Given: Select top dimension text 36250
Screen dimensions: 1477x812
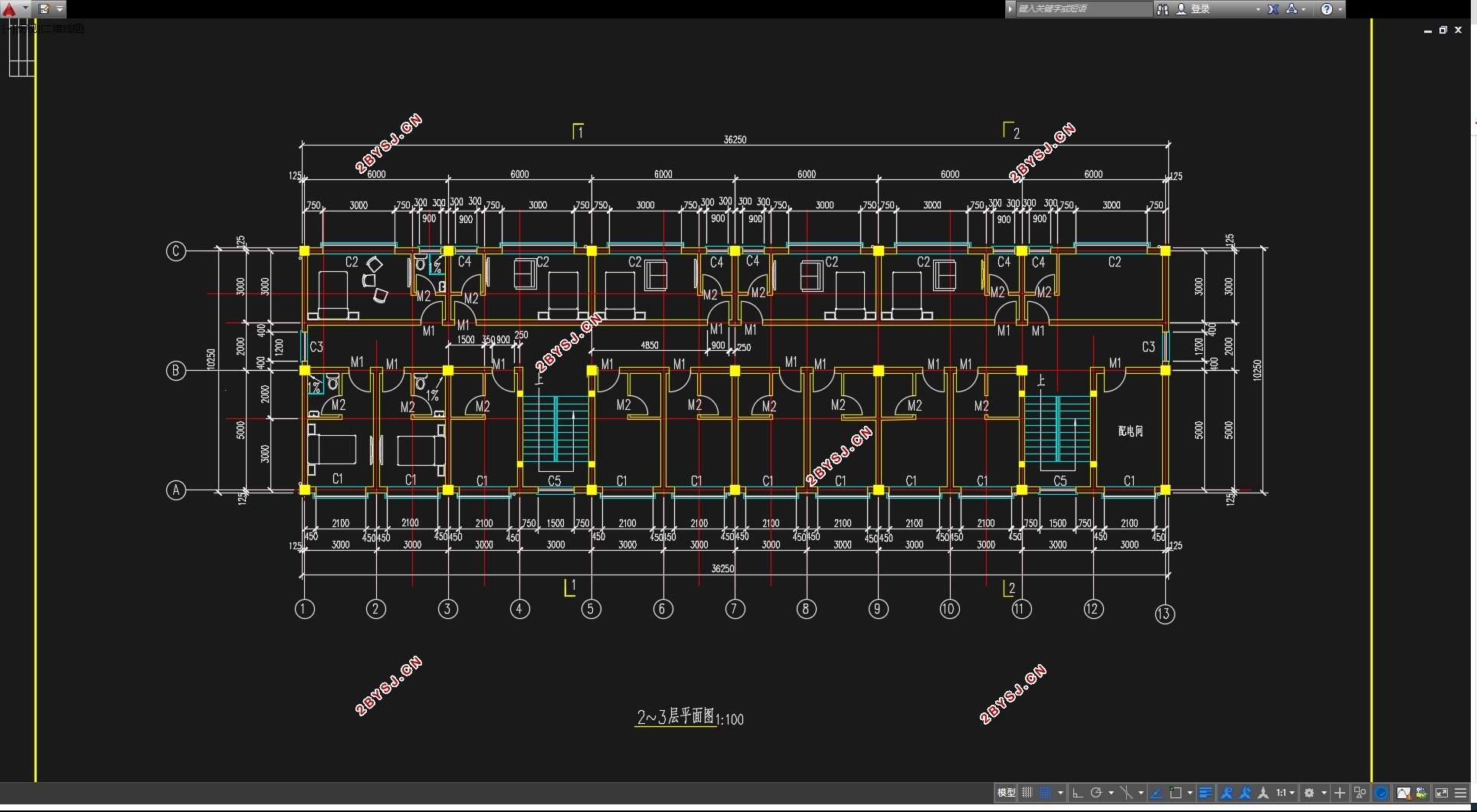Looking at the screenshot, I should 735,139.
